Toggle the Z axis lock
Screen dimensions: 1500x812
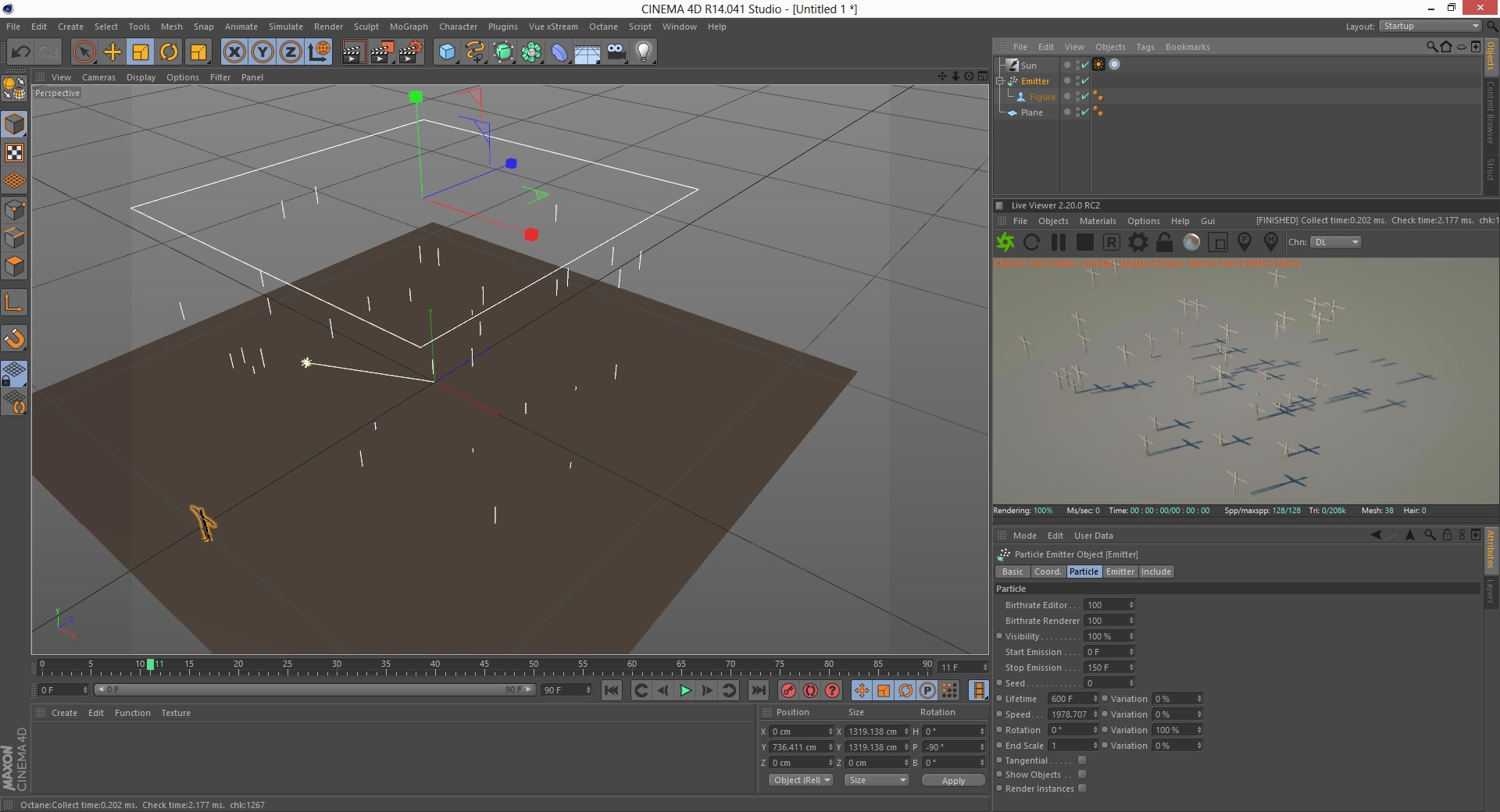pos(291,52)
